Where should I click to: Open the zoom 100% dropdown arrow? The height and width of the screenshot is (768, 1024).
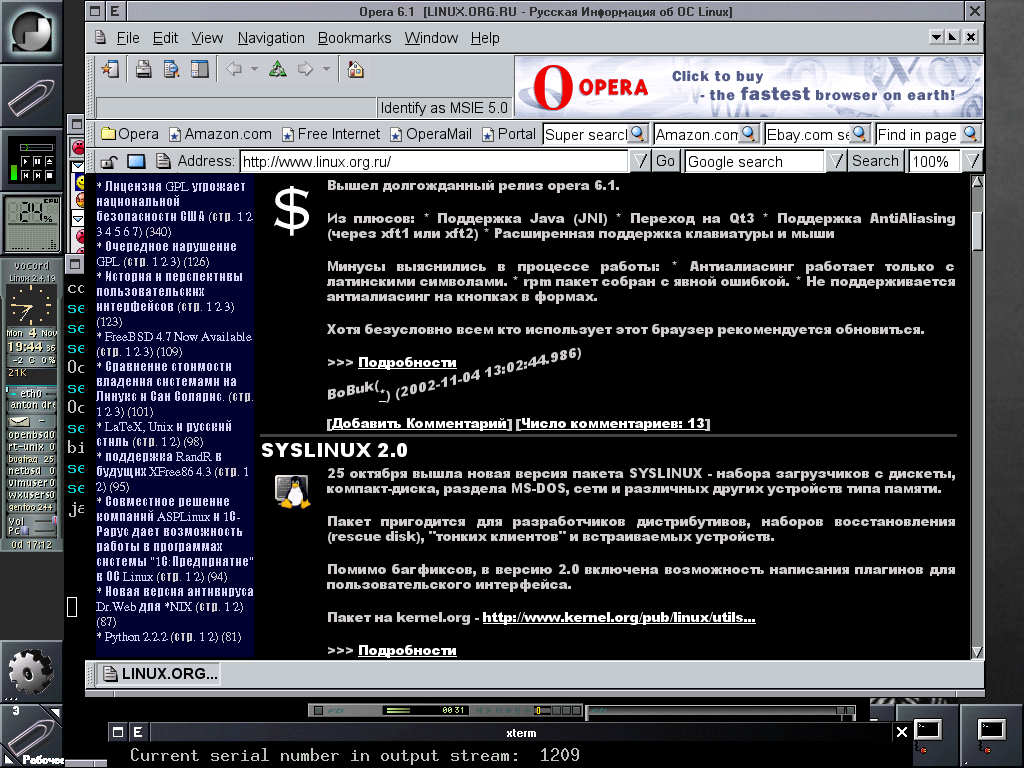(972, 161)
